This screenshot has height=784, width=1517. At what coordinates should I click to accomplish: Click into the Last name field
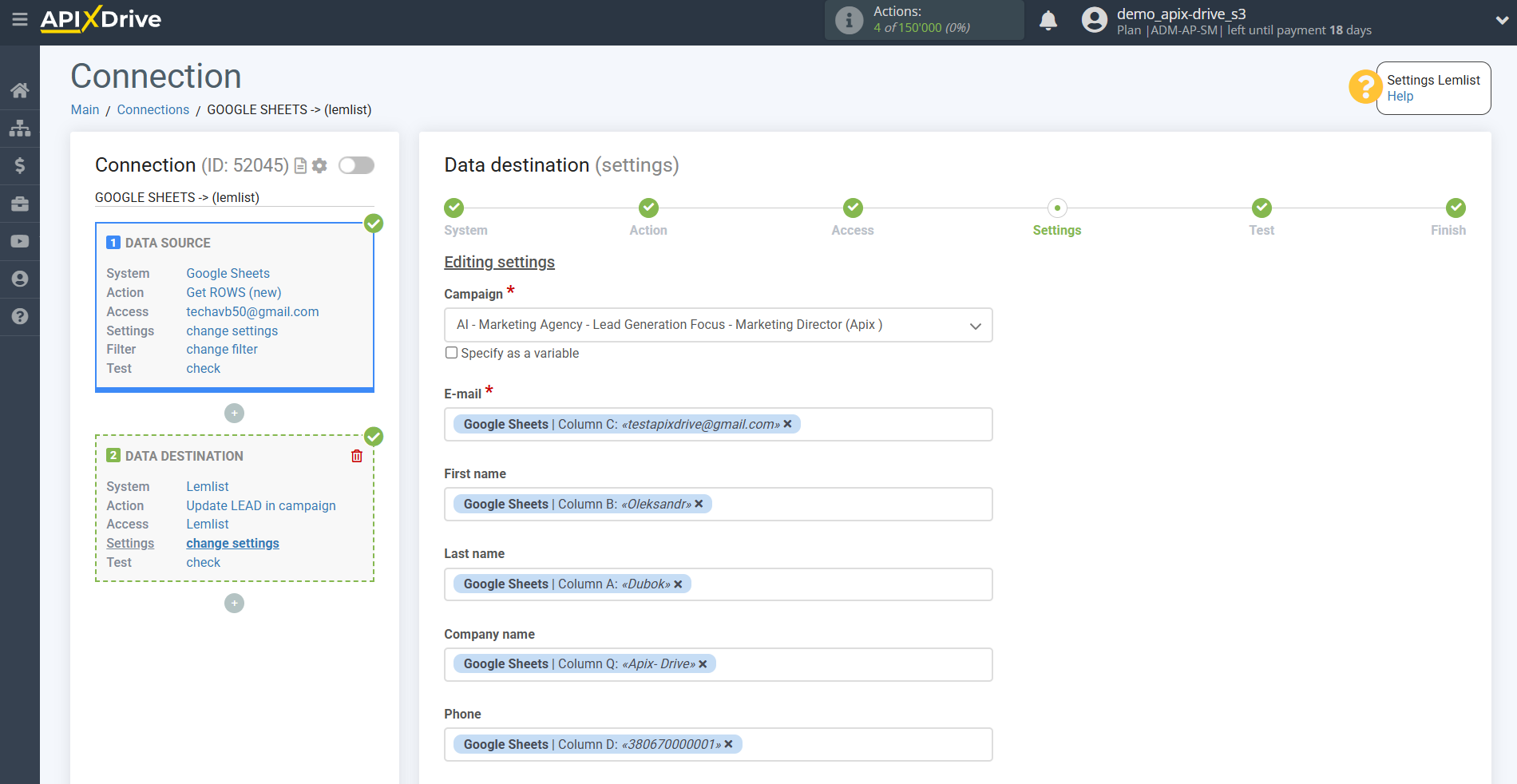[719, 584]
